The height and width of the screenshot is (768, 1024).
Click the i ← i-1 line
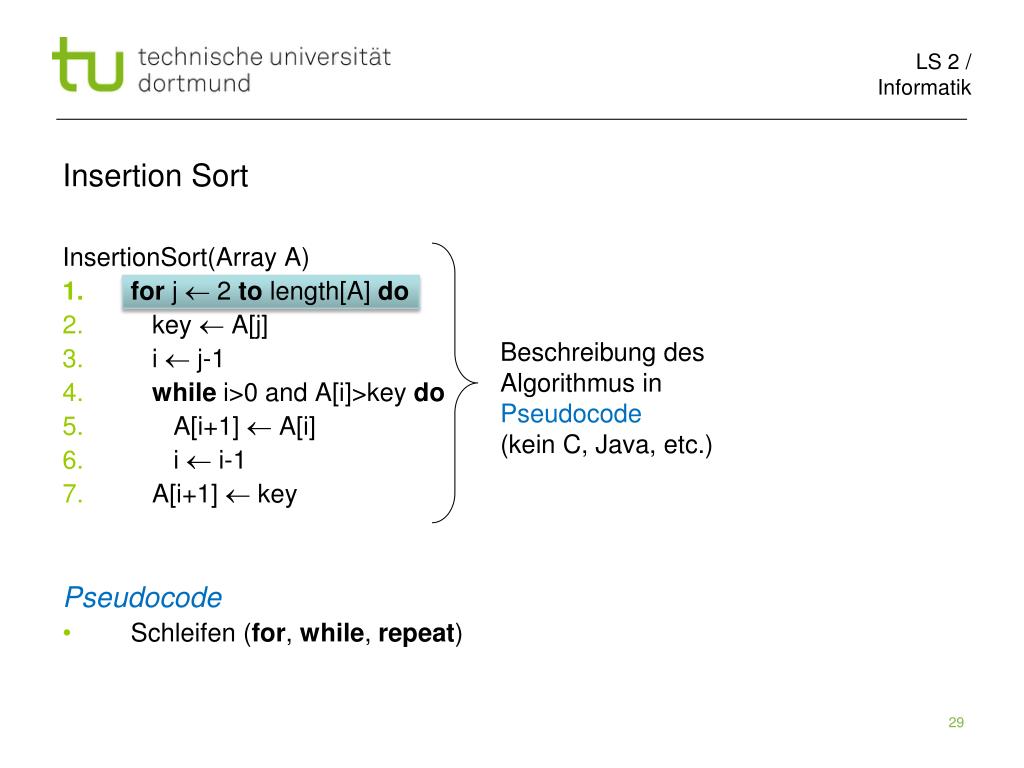(209, 460)
